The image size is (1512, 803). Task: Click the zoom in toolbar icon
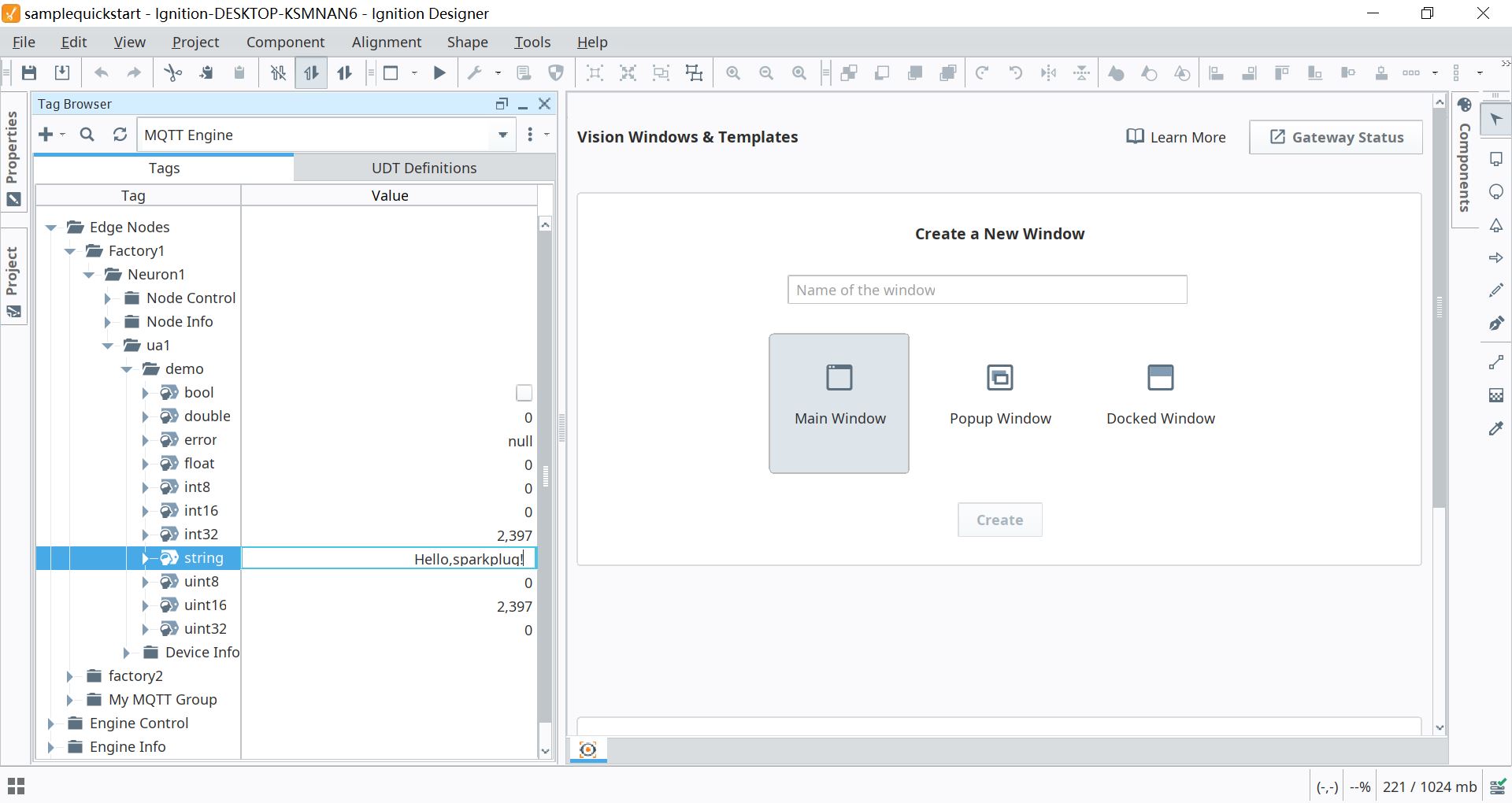(733, 73)
